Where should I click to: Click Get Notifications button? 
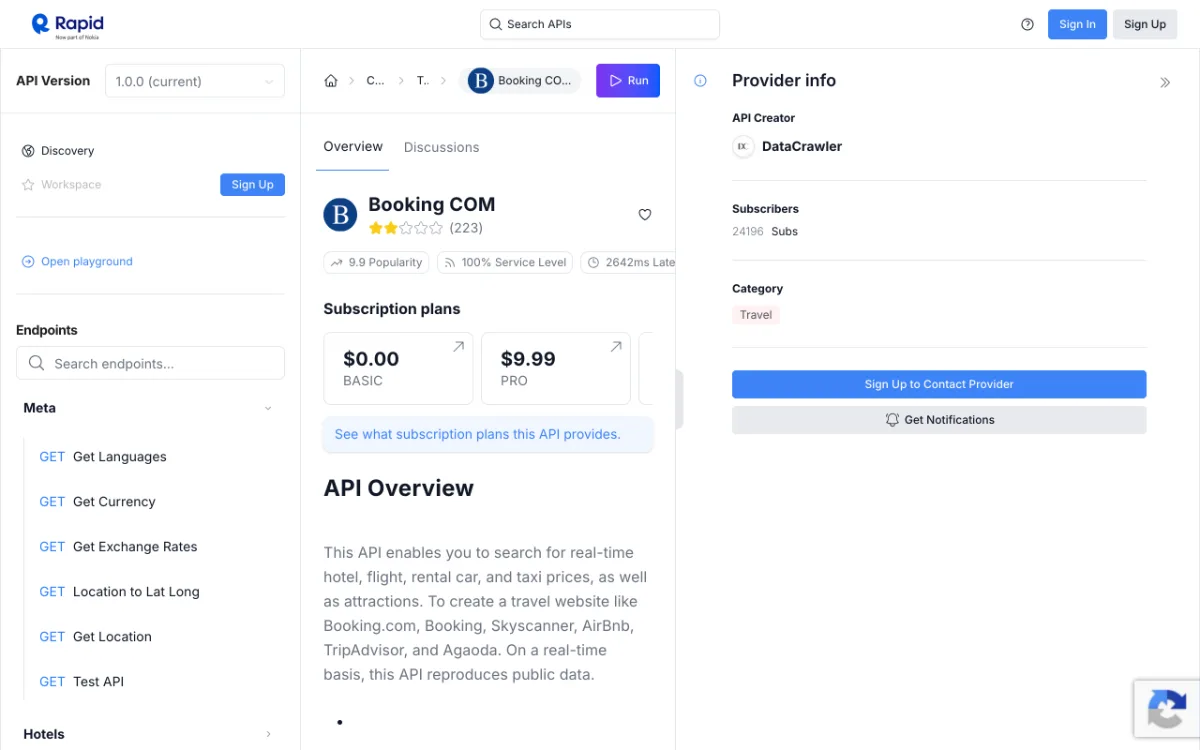click(x=939, y=420)
